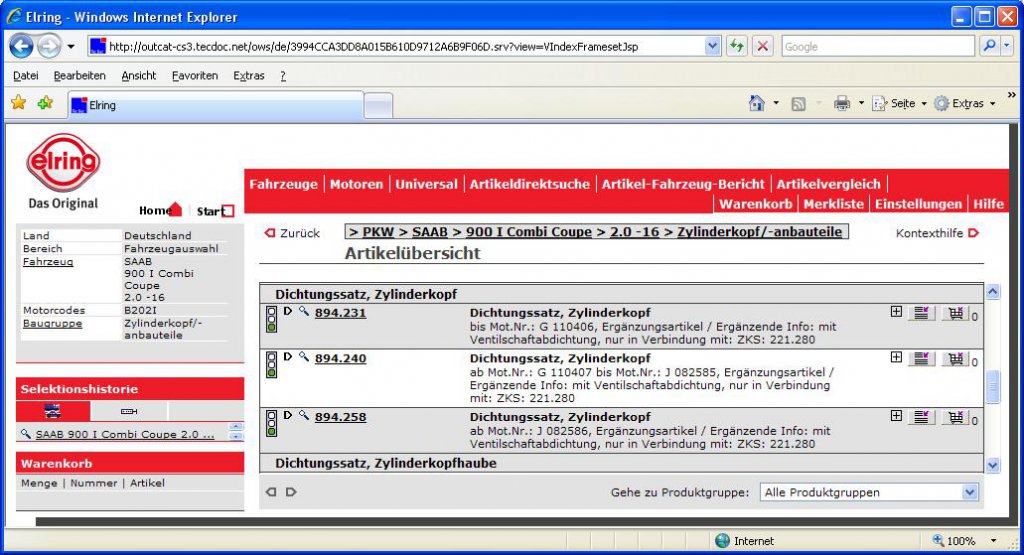Open the Favoriten menu
This screenshot has height=555, width=1024.
point(195,76)
